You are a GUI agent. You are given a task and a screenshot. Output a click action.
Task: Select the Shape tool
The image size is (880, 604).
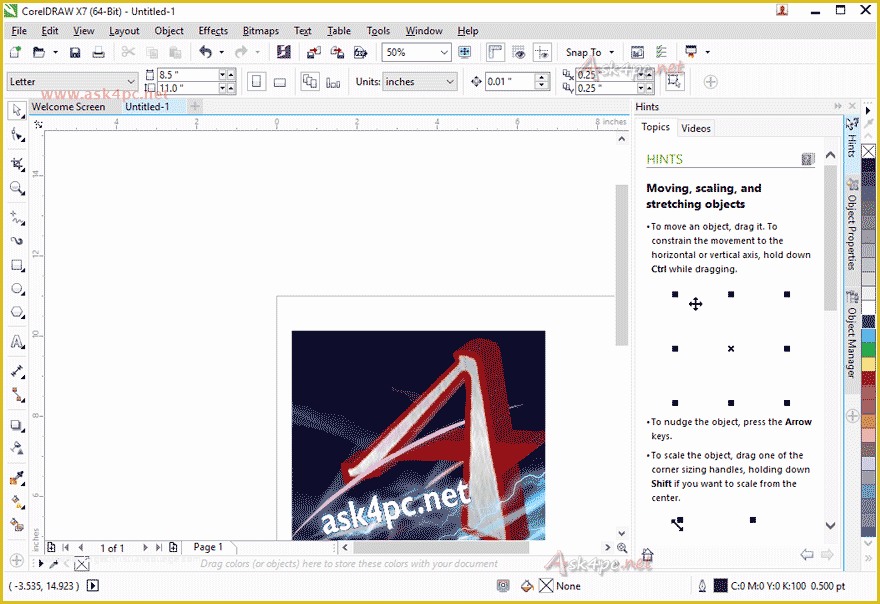17,135
